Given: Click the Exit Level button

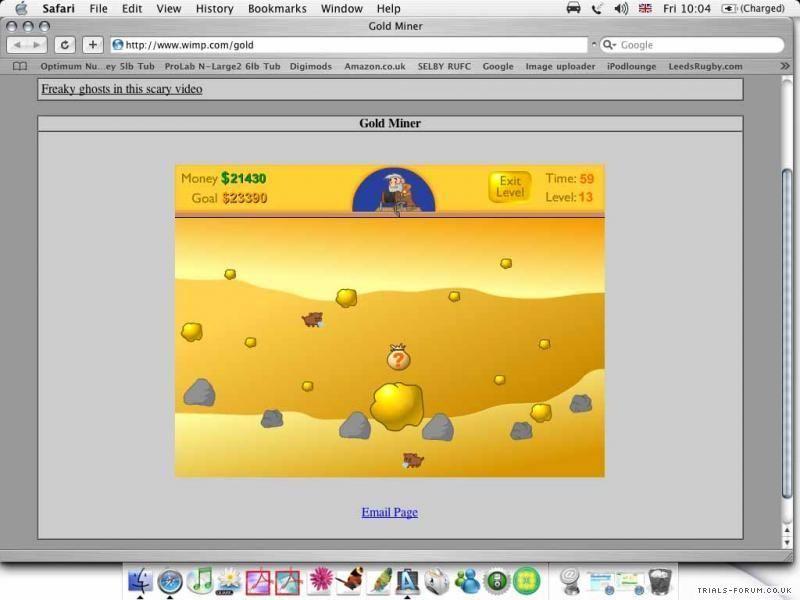Looking at the screenshot, I should pyautogui.click(x=510, y=187).
